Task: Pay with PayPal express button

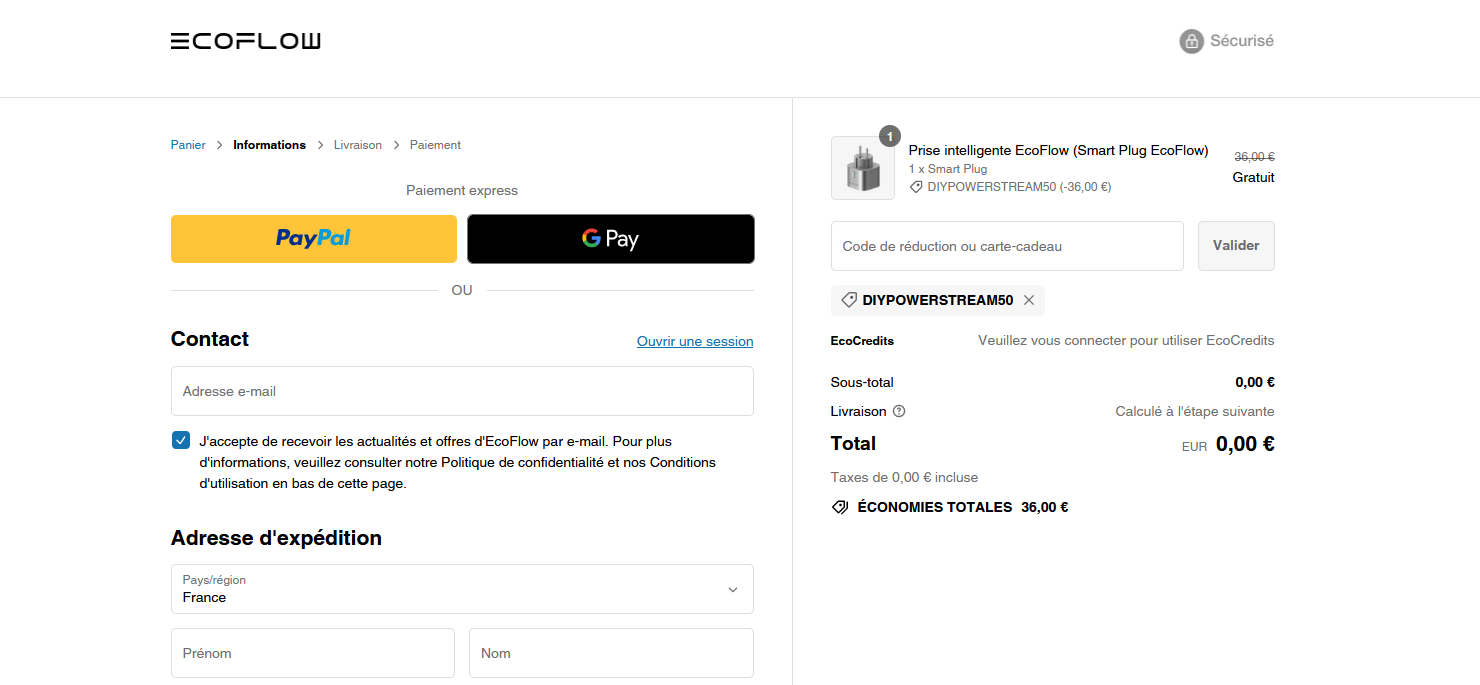Action: (x=313, y=239)
